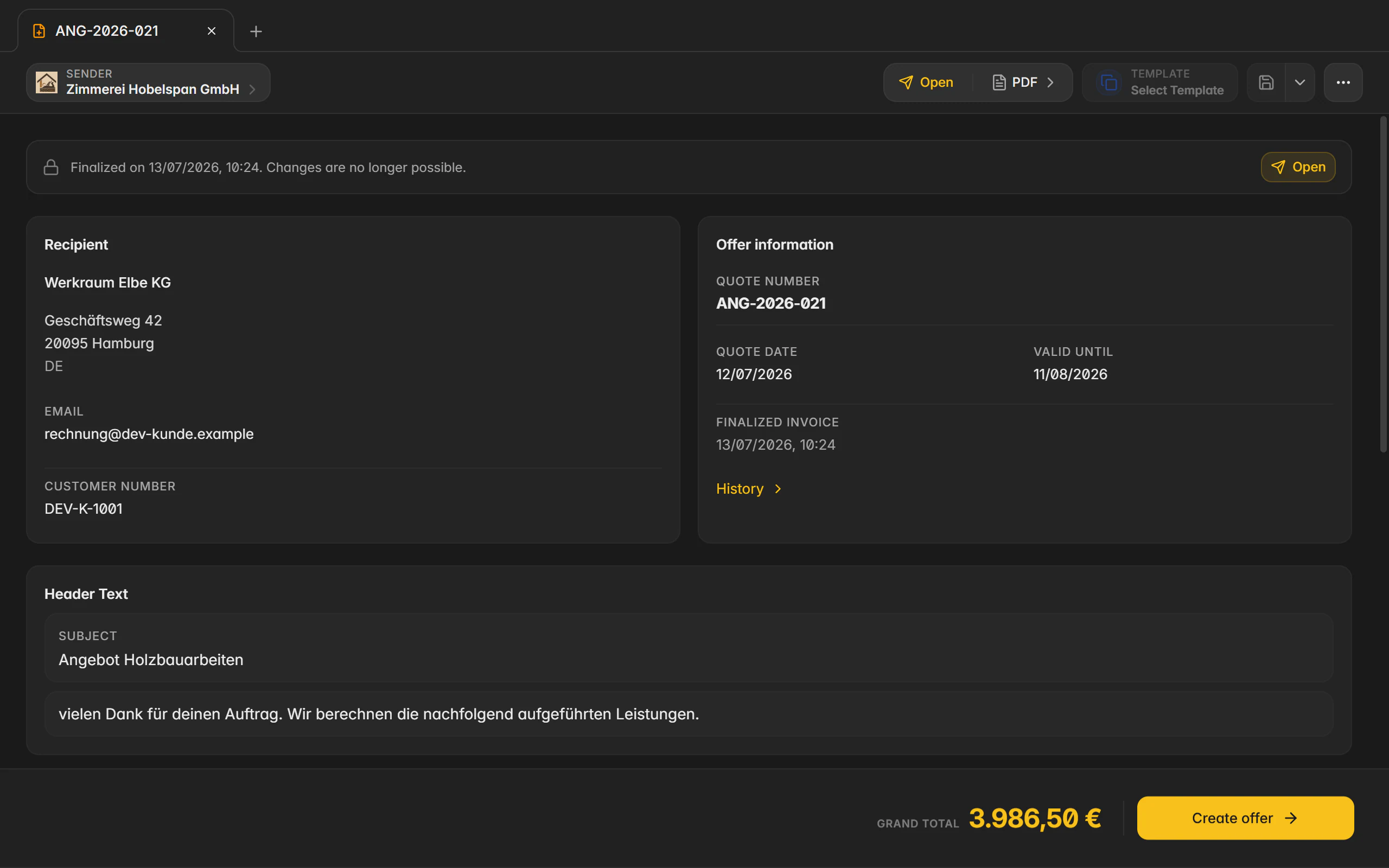Click customer number DEV-K-1001
The image size is (1389, 868).
(84, 509)
